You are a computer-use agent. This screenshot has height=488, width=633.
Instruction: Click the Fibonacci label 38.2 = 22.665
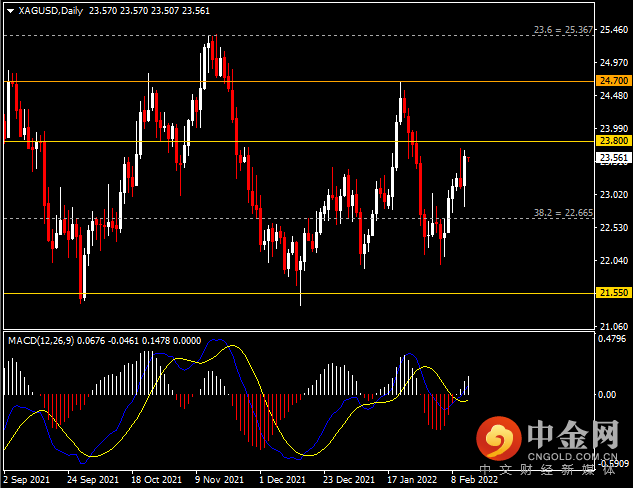[563, 213]
